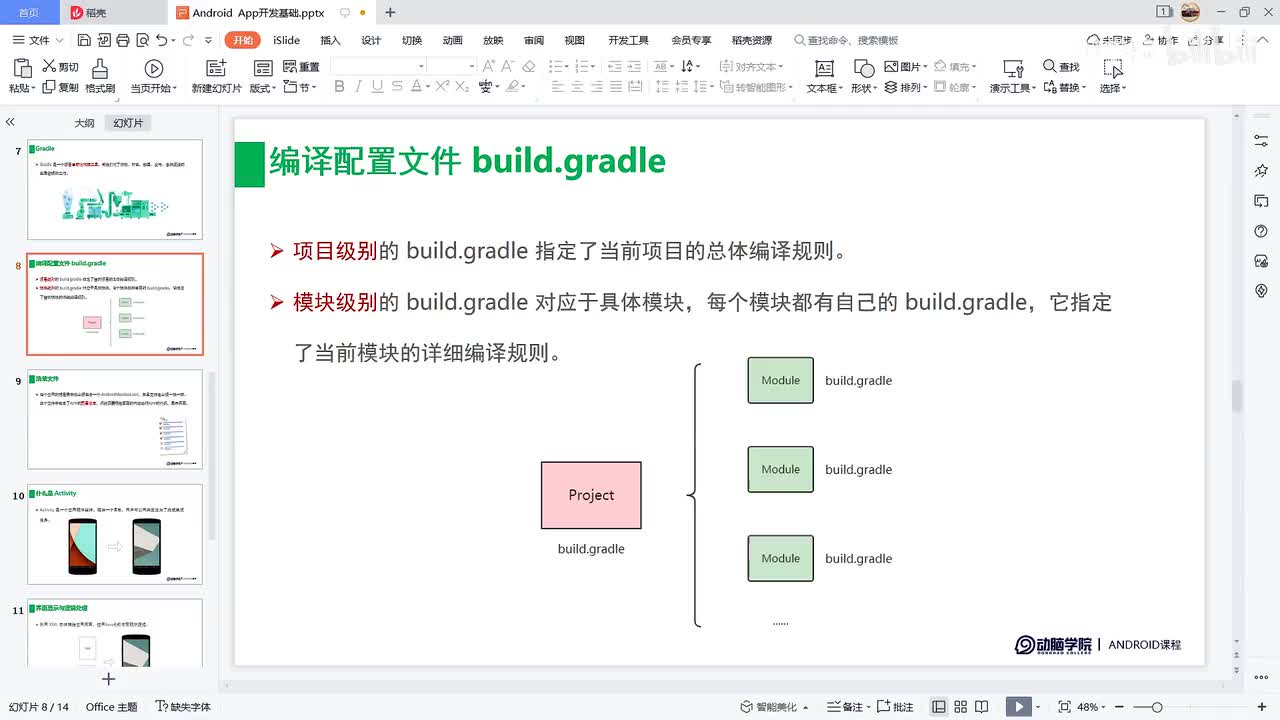Image resolution: width=1280 pixels, height=720 pixels.
Task: Open the 文件 file menu
Action: point(38,40)
